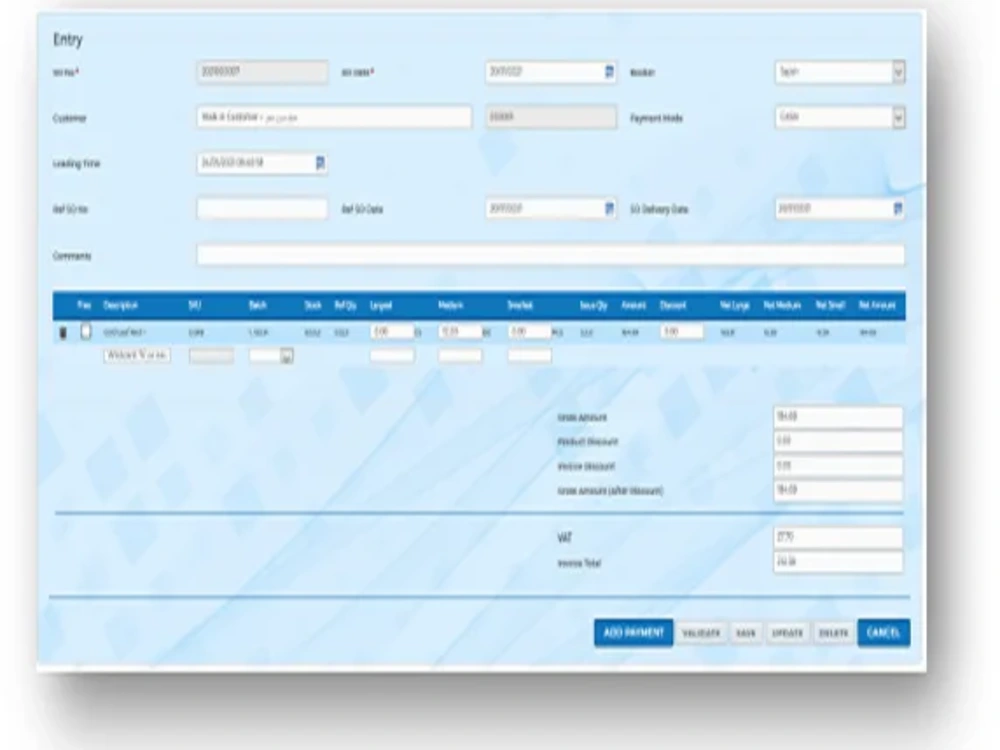1000x750 pixels.
Task: Focus the Smallest field in the new item row
Action: (529, 356)
